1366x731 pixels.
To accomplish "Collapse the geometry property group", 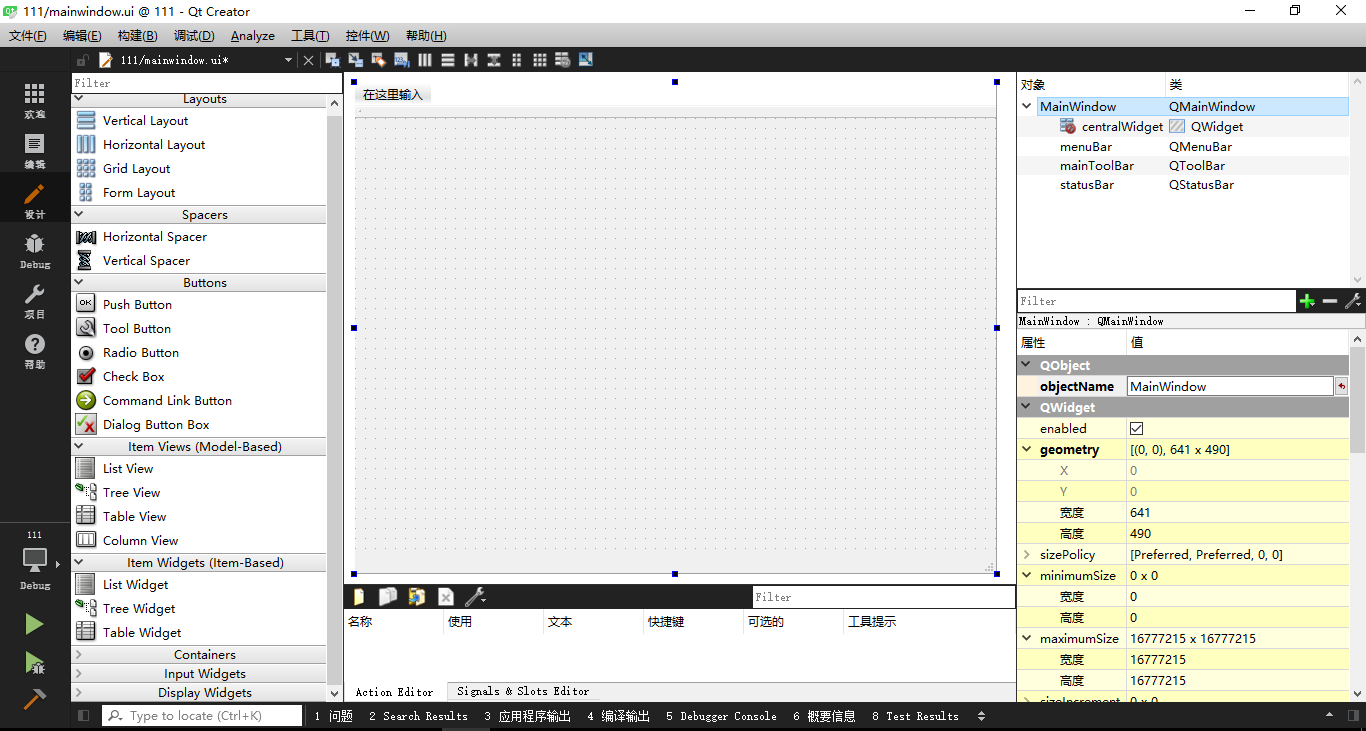I will pyautogui.click(x=1027, y=449).
